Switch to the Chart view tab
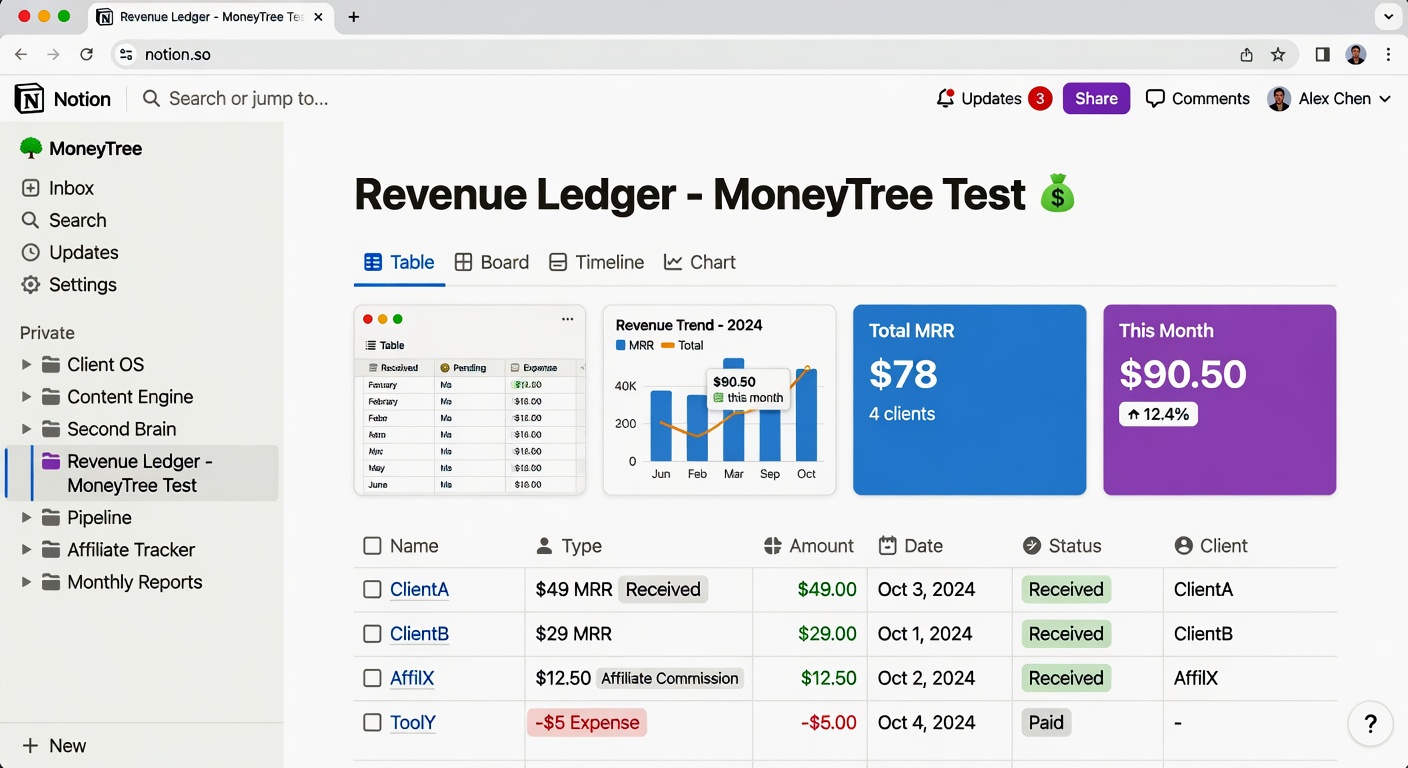 [x=699, y=262]
